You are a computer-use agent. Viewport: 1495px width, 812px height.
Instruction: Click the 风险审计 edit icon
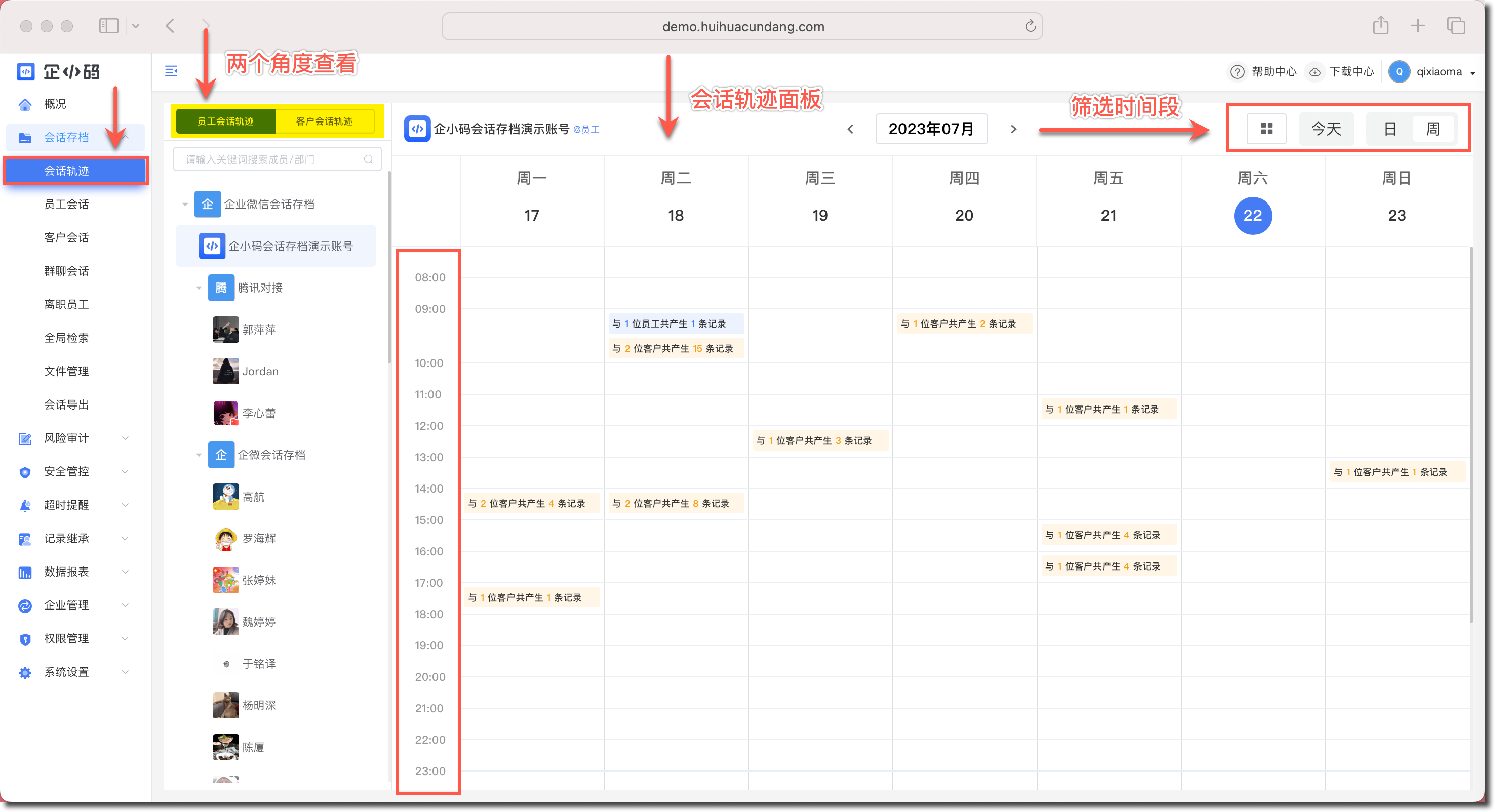(25, 438)
